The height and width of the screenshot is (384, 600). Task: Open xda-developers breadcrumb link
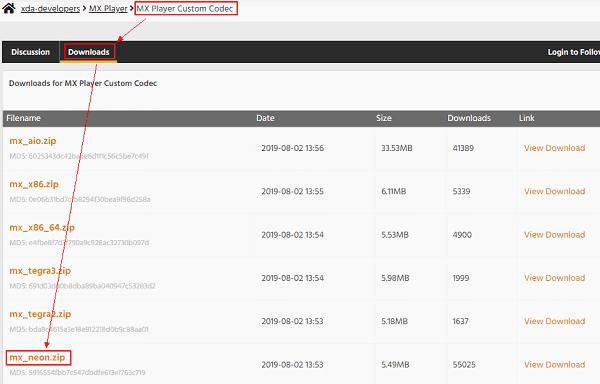point(50,8)
